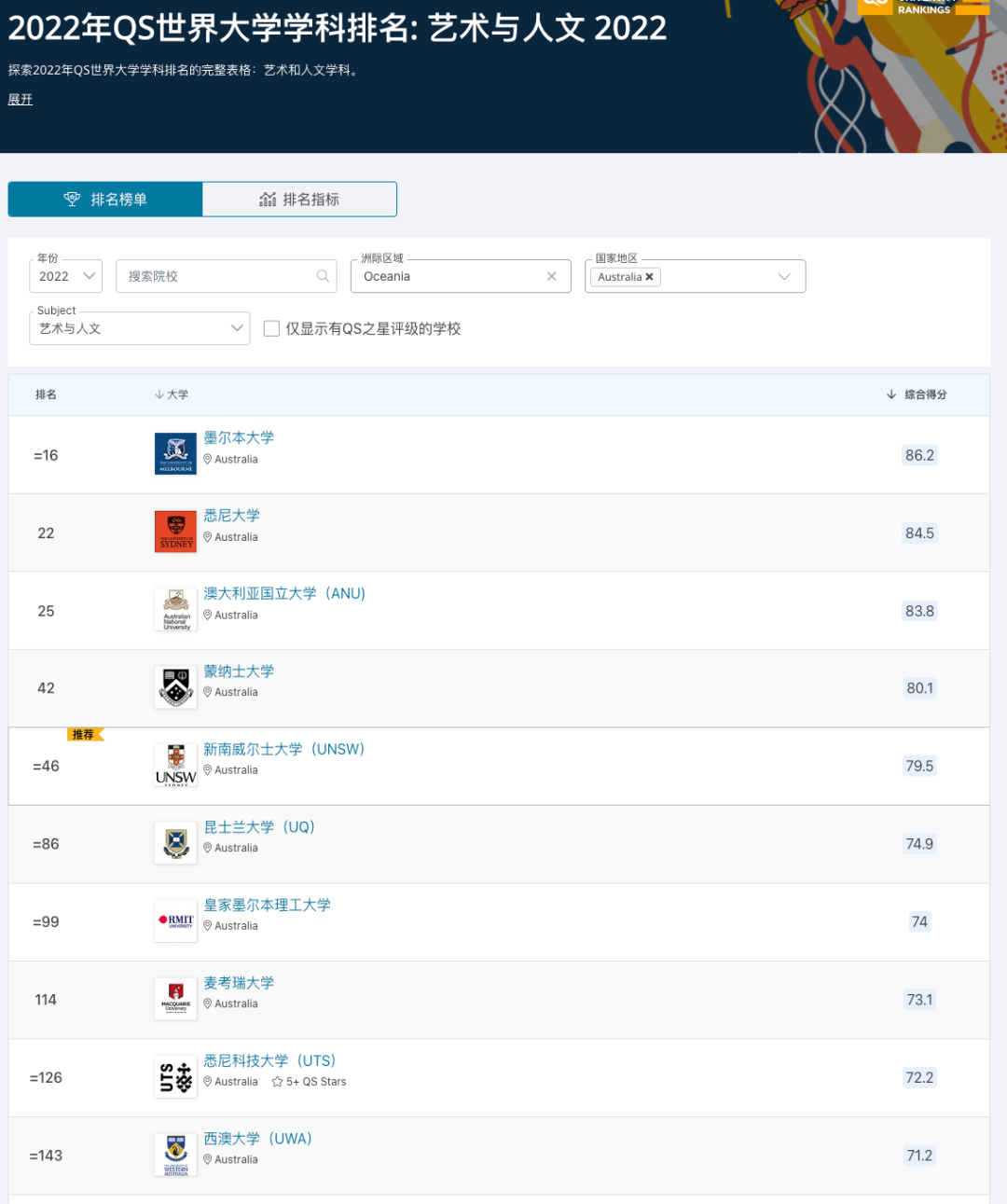Open the 悉尼大学 link

point(232,516)
